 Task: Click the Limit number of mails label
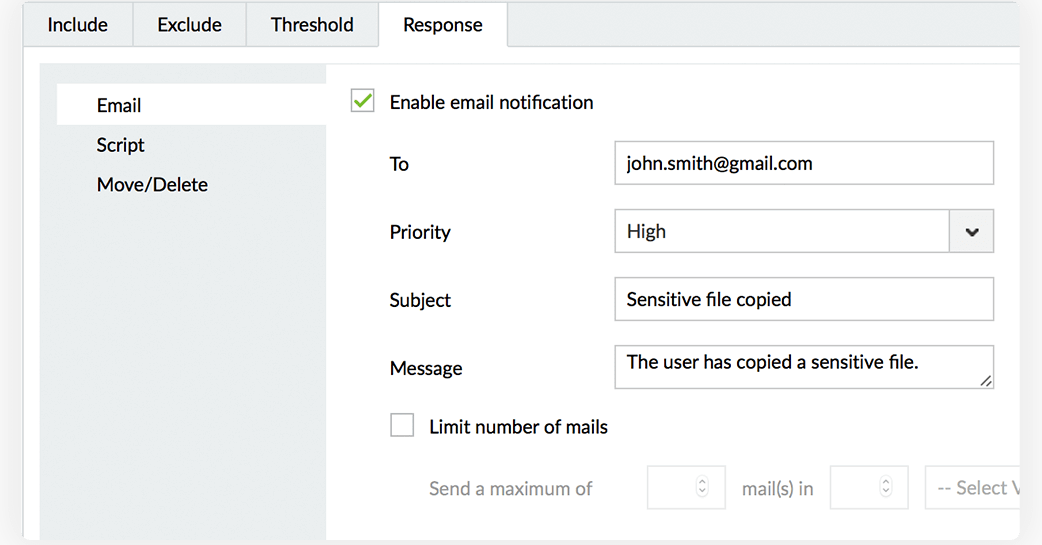point(518,427)
